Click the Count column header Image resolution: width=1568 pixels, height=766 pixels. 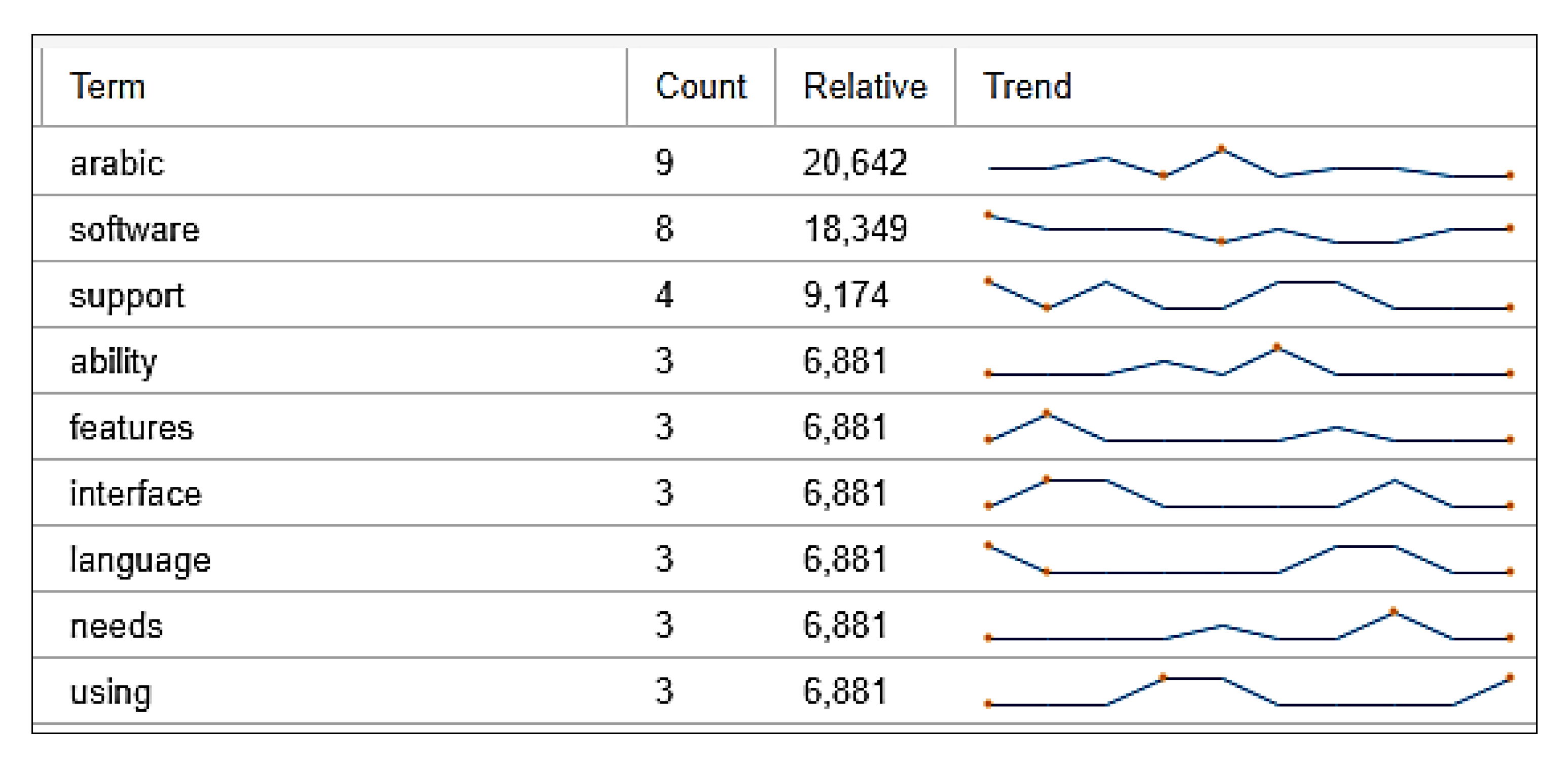point(701,86)
